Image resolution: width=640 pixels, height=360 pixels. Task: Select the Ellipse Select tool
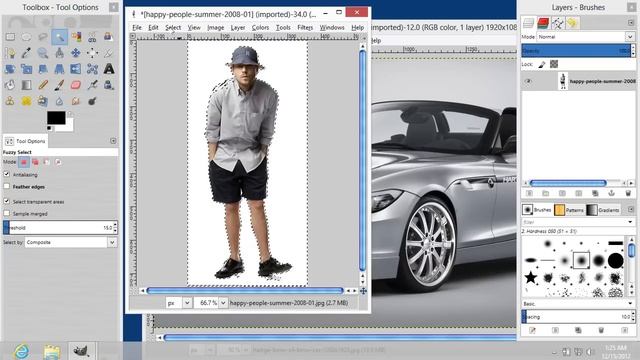click(27, 37)
